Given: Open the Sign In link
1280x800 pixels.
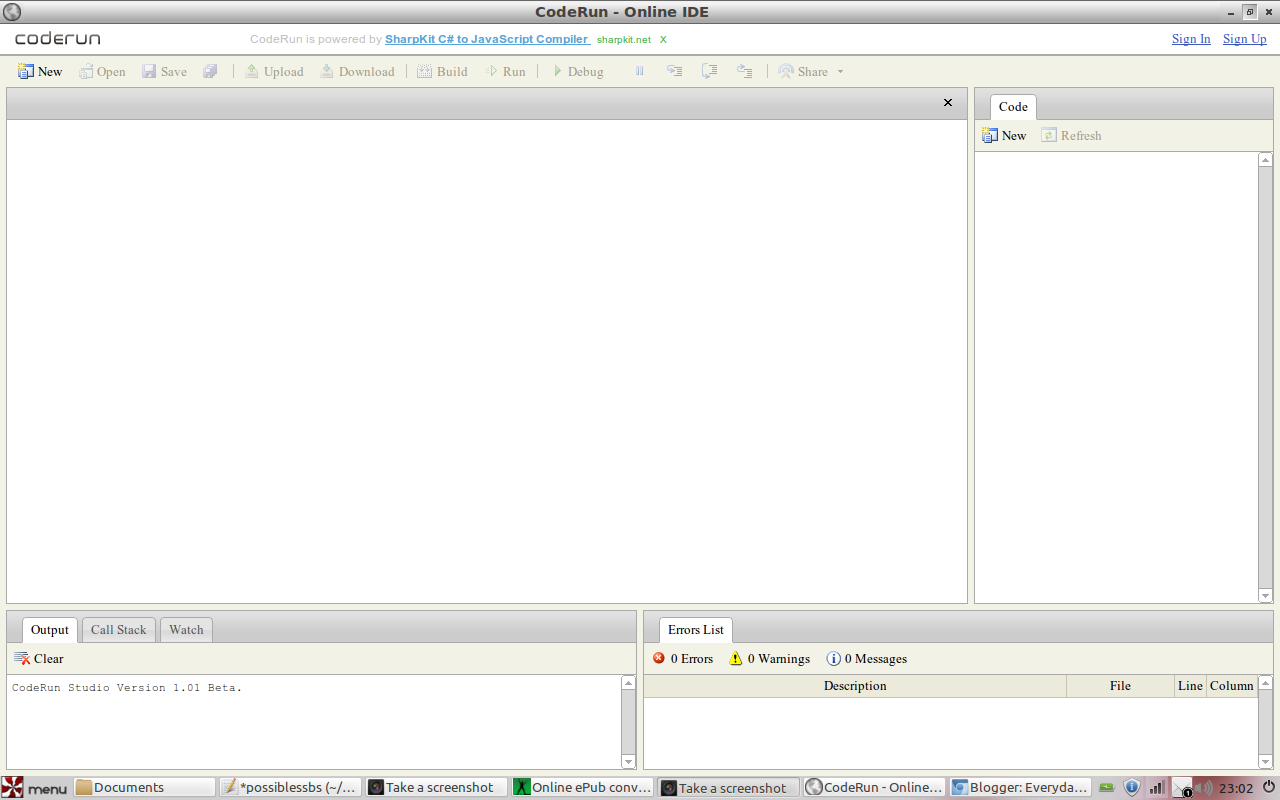Looking at the screenshot, I should point(1191,39).
